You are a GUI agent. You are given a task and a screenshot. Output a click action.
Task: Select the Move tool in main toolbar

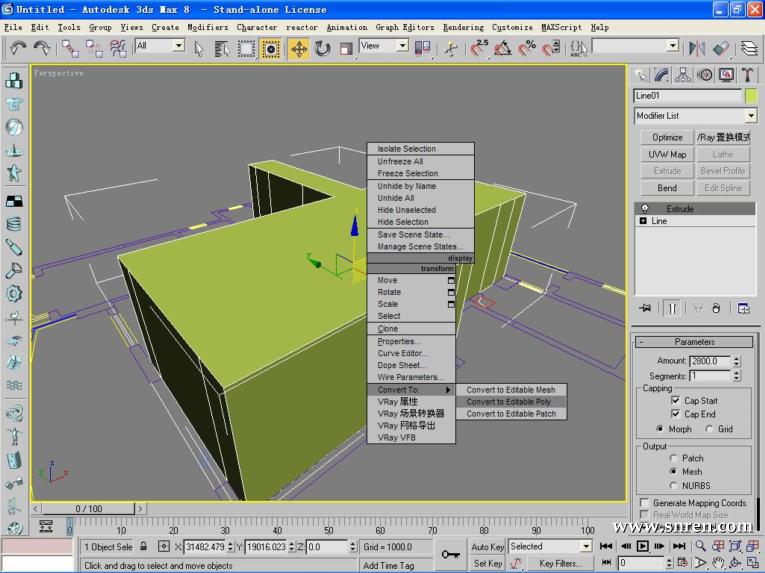299,48
